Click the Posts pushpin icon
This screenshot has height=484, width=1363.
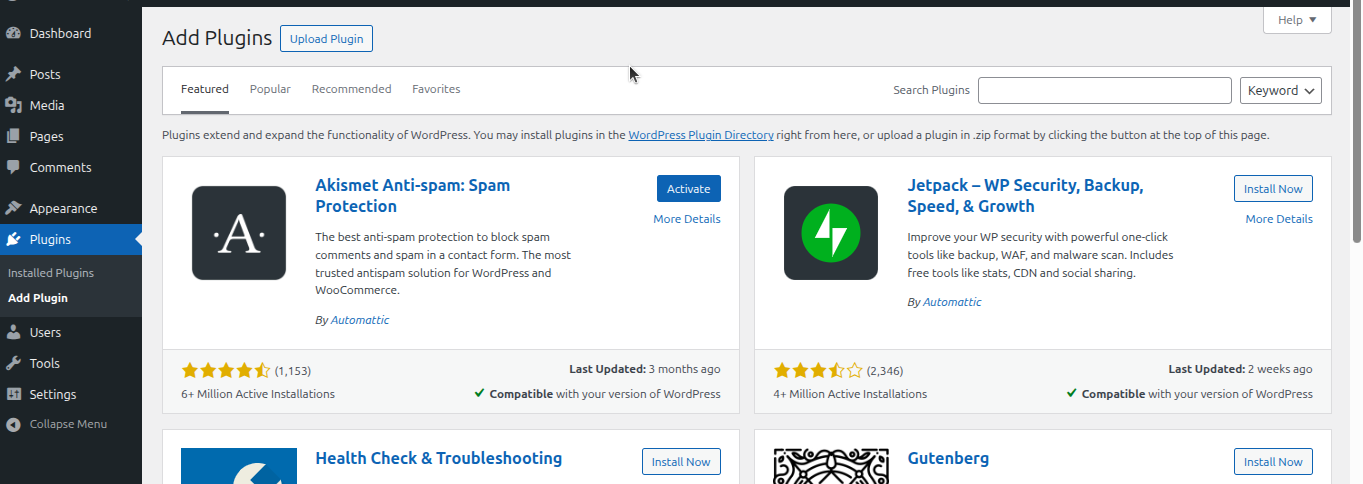tap(13, 74)
